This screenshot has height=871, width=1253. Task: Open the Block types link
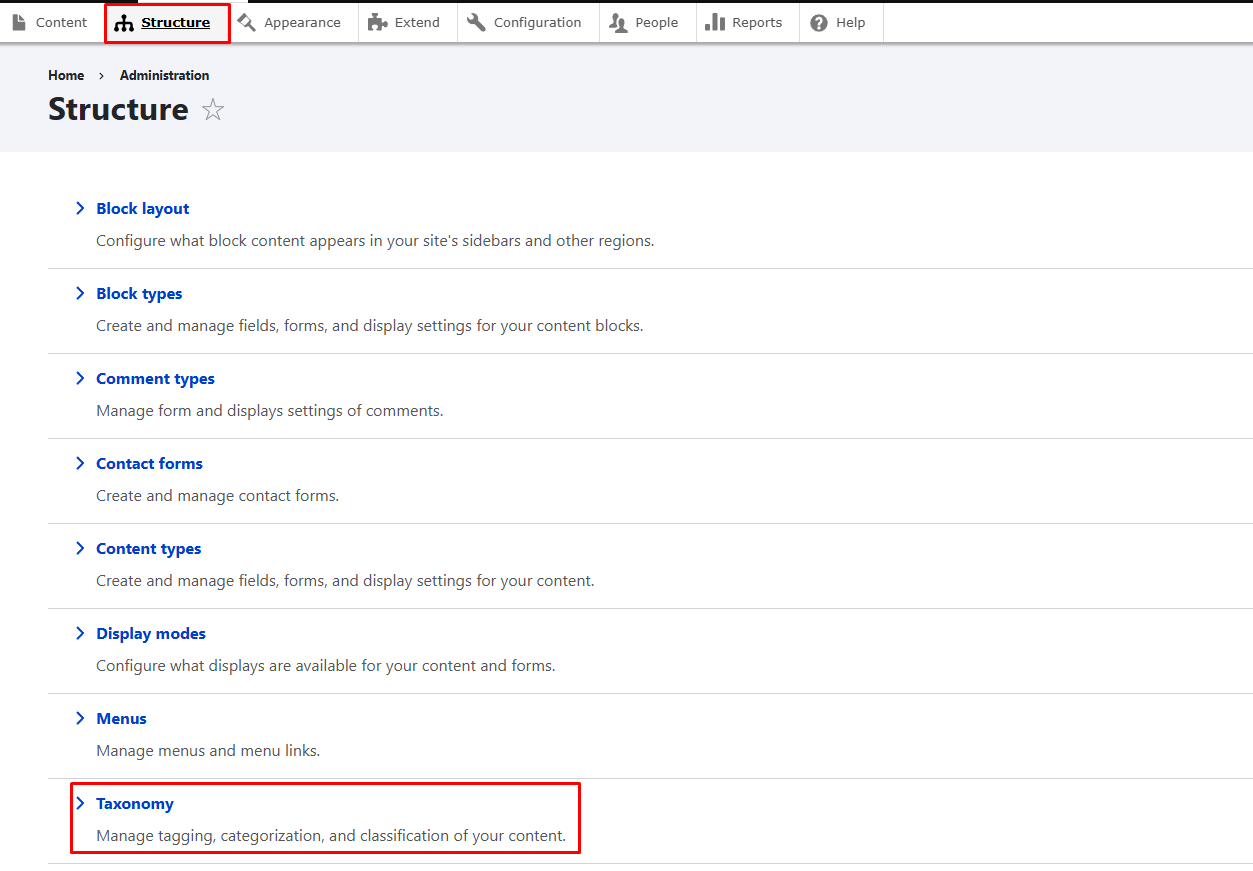139,293
